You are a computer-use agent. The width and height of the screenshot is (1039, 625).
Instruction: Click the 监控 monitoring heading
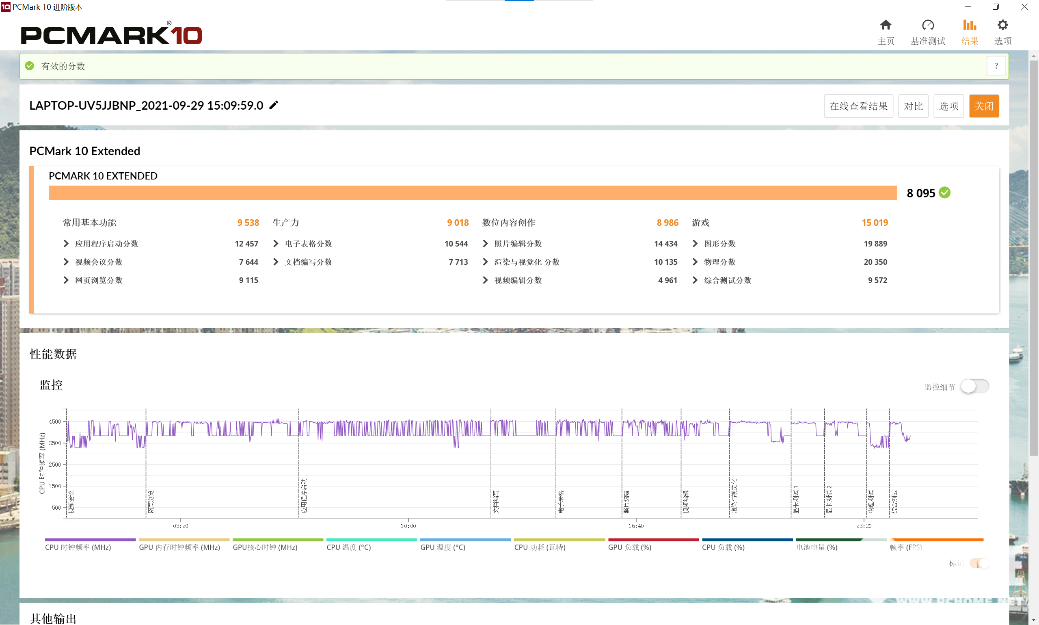tap(51, 385)
